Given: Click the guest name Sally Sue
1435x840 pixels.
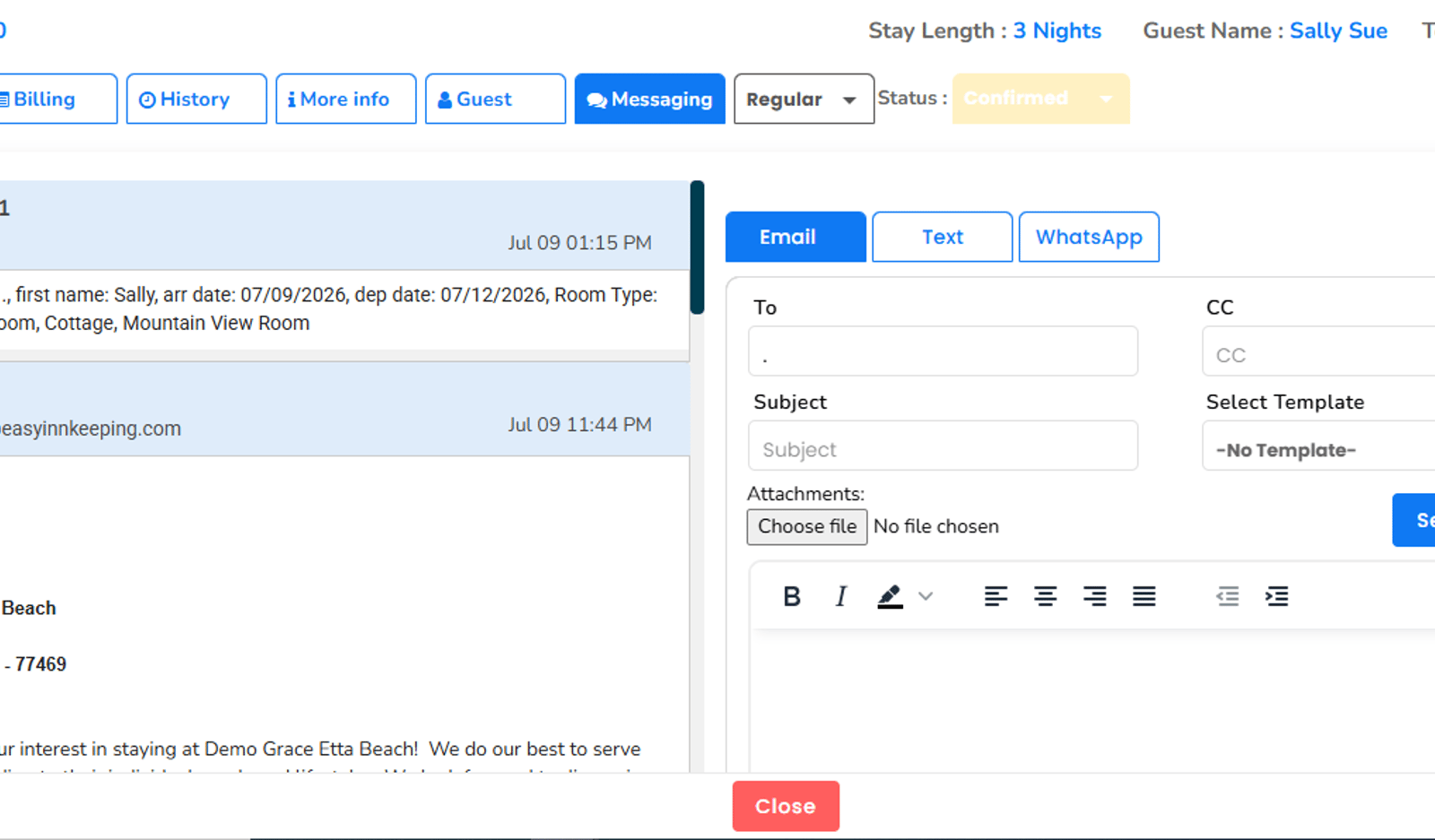Looking at the screenshot, I should [1338, 30].
